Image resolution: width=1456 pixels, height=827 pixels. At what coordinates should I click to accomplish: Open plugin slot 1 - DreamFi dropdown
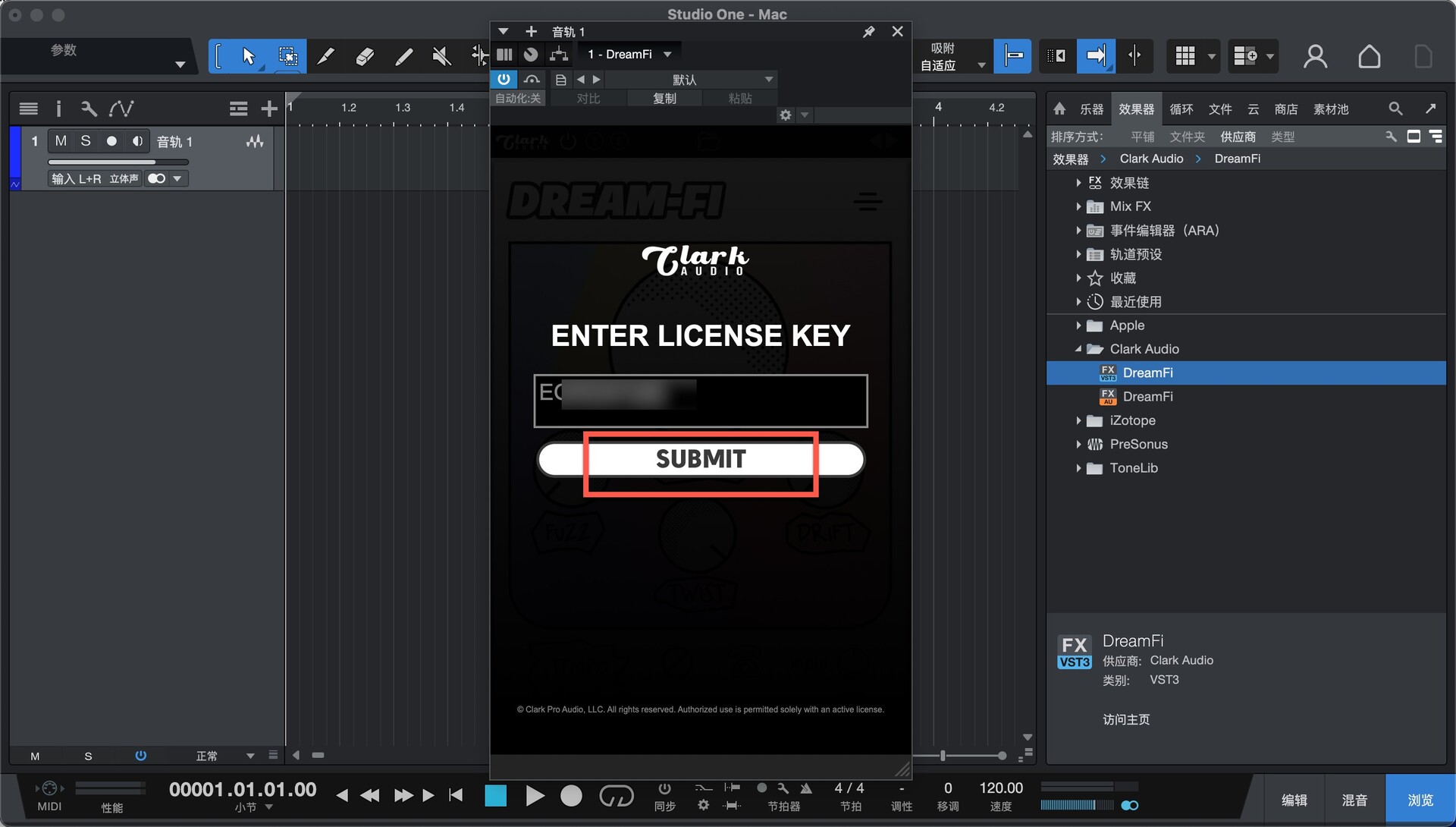click(629, 55)
